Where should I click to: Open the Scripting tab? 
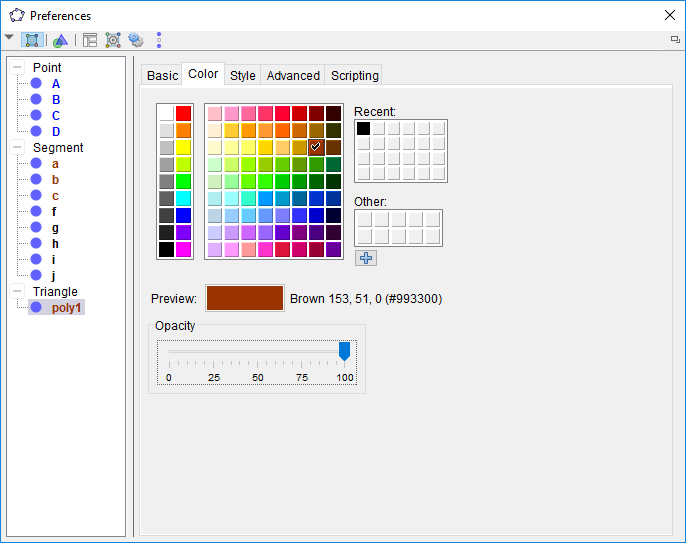354,75
